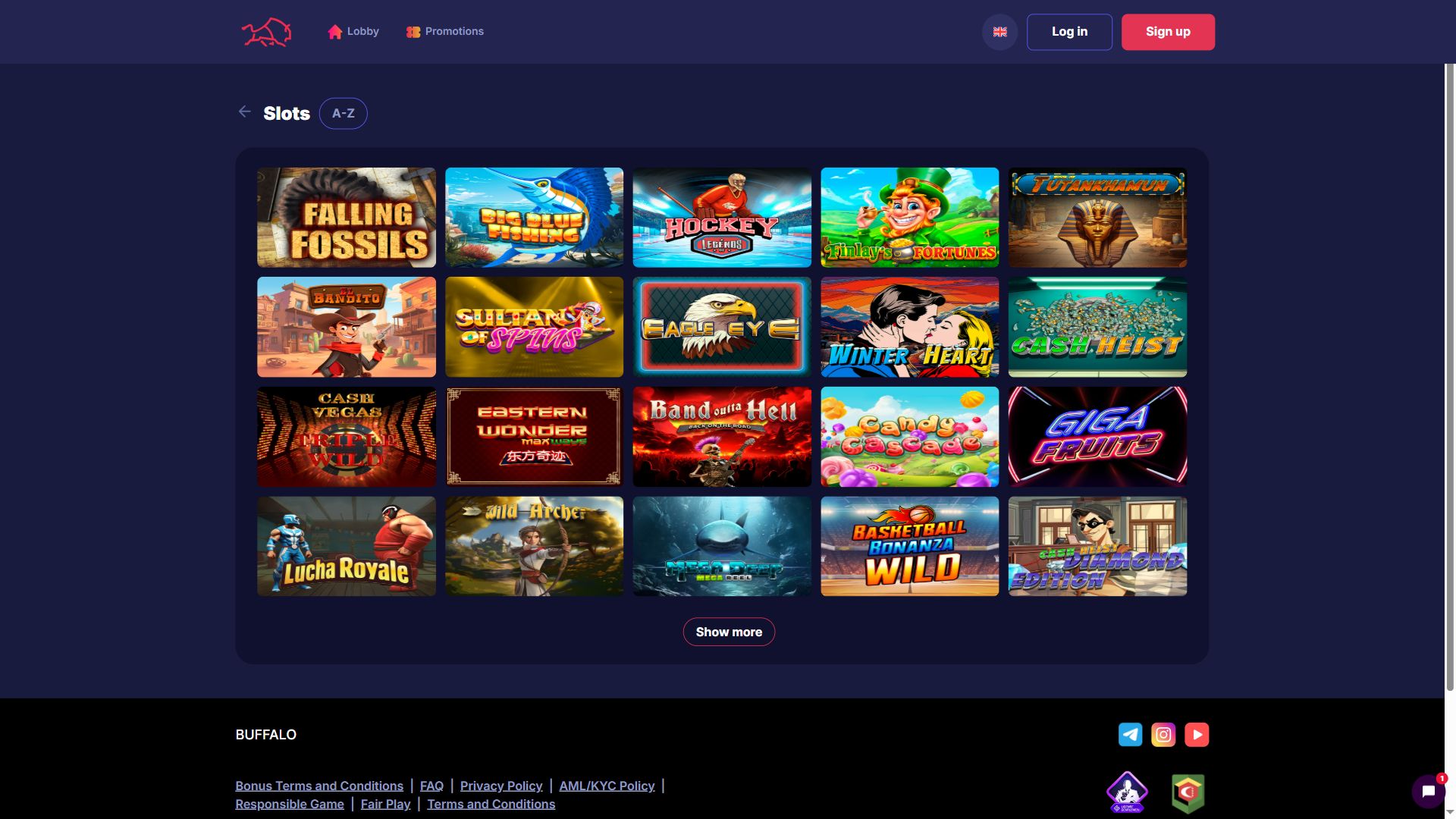Launch Band Outta Hell slot
This screenshot has width=1456, height=819.
click(x=722, y=437)
